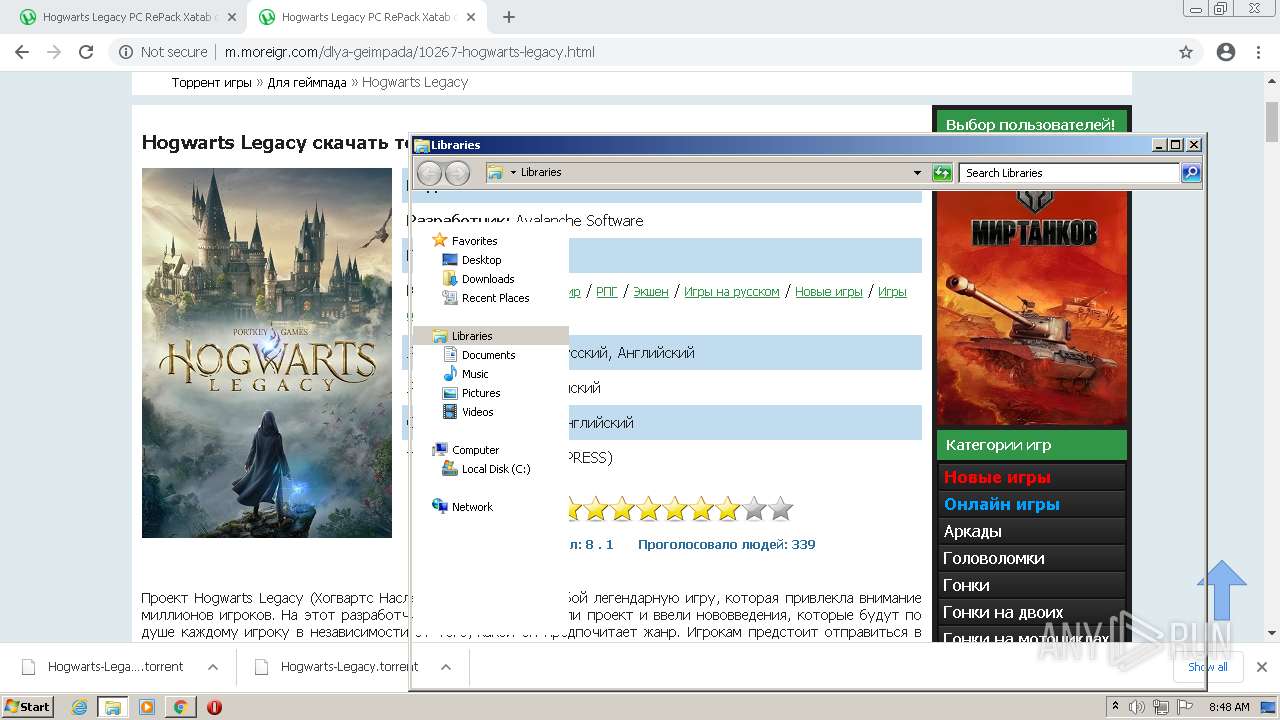Open Videos library
The image size is (1280, 720).
[477, 412]
